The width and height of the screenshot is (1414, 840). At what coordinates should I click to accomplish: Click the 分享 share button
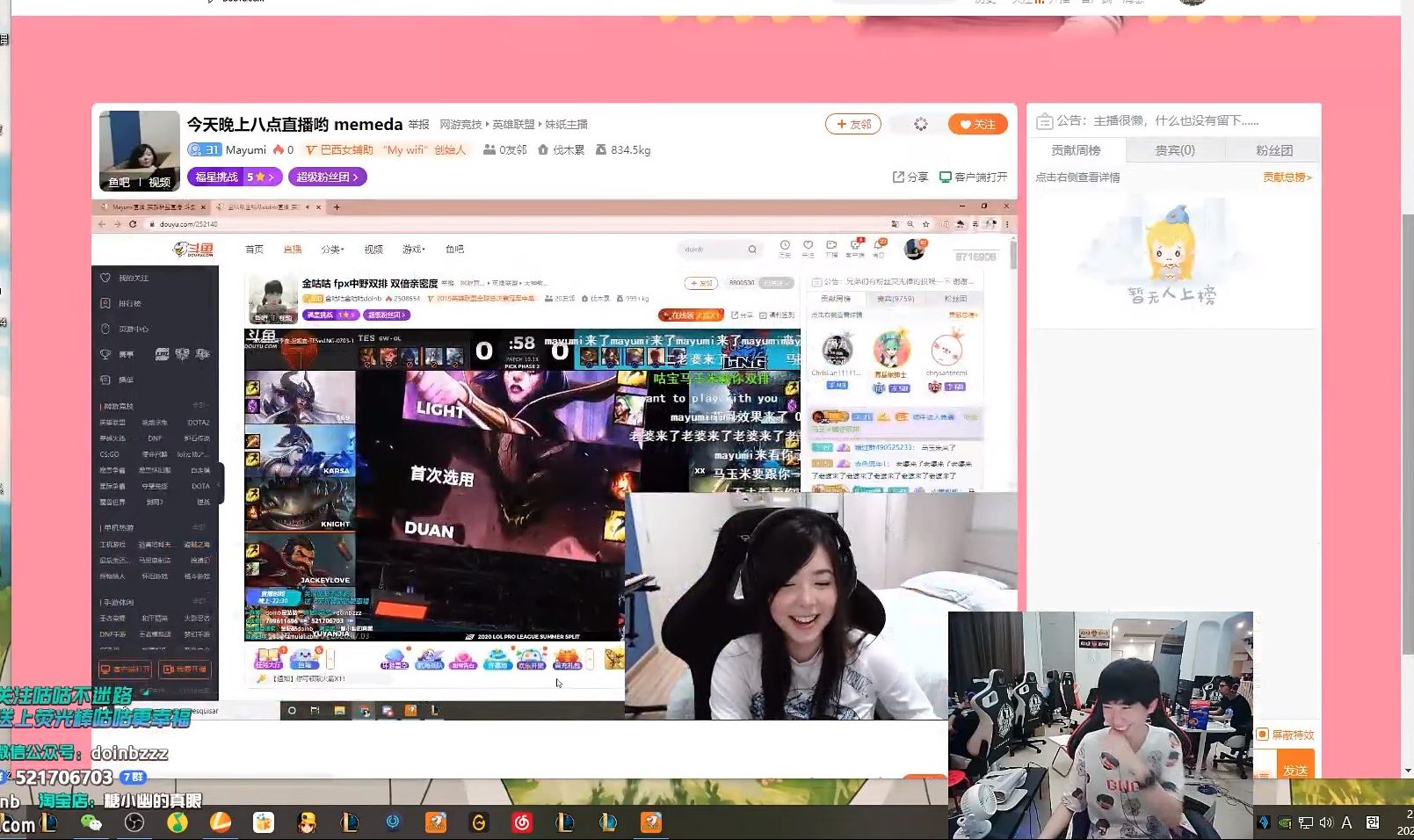tap(910, 177)
